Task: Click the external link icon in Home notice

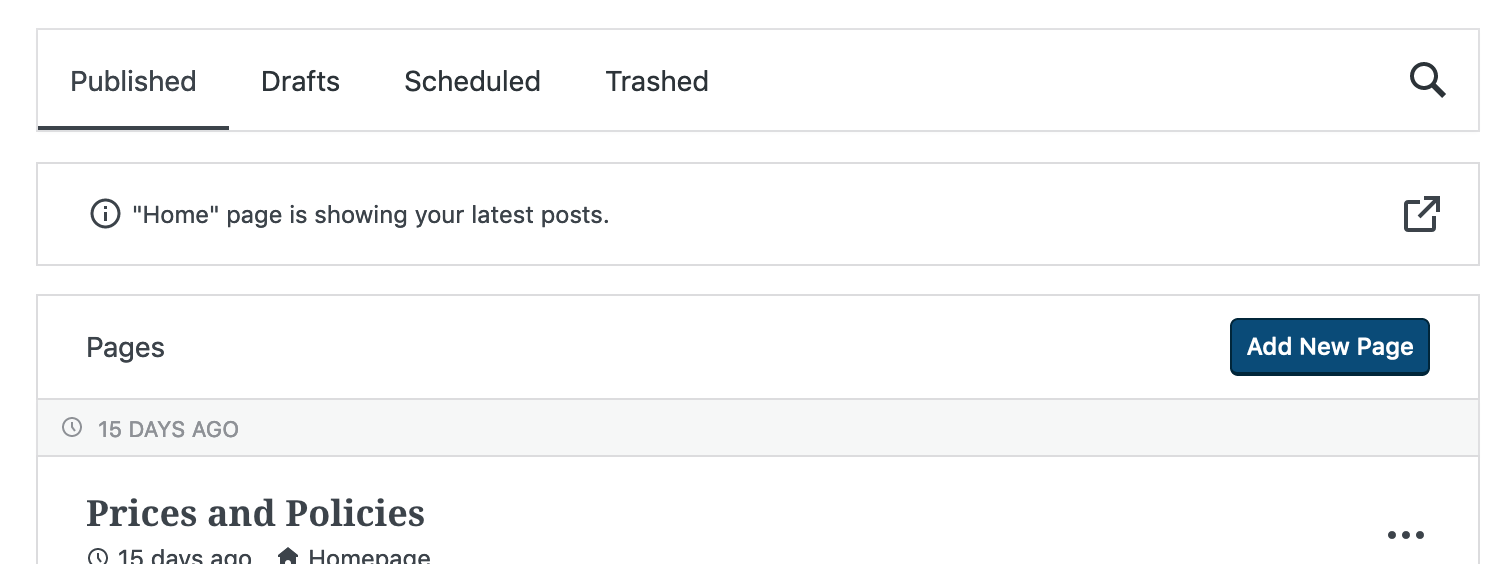Action: tap(1421, 214)
